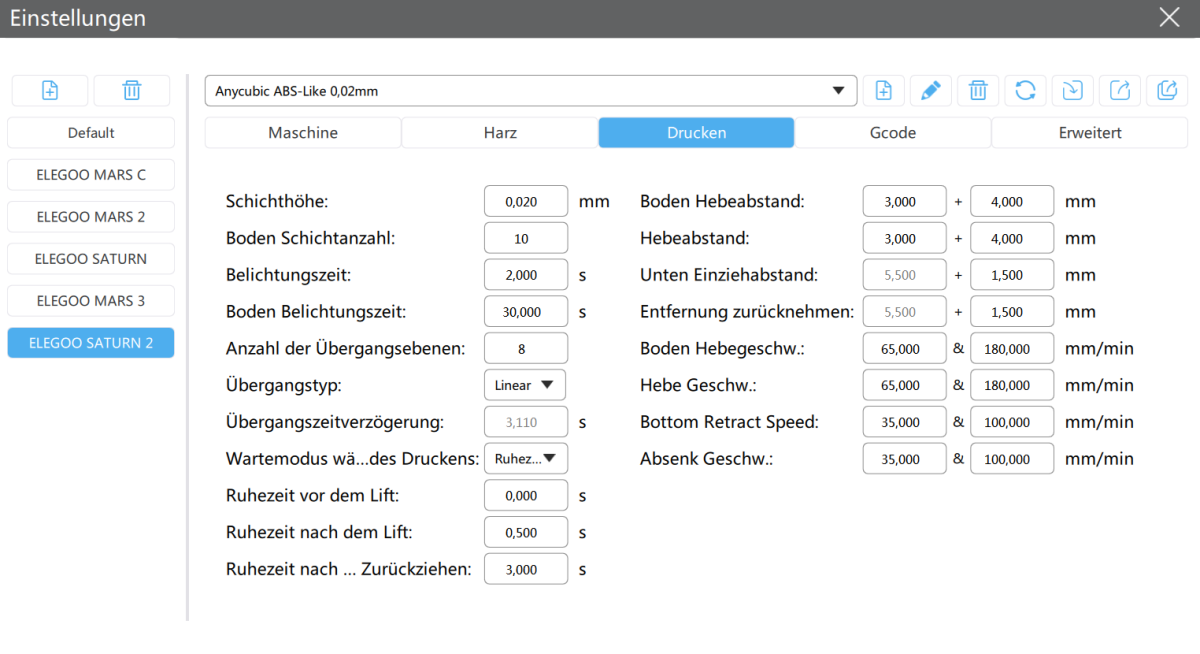Screen dimensions: 1200x654
Task: Open the Anycubic ABS-Like profile dropdown
Action: [531, 91]
